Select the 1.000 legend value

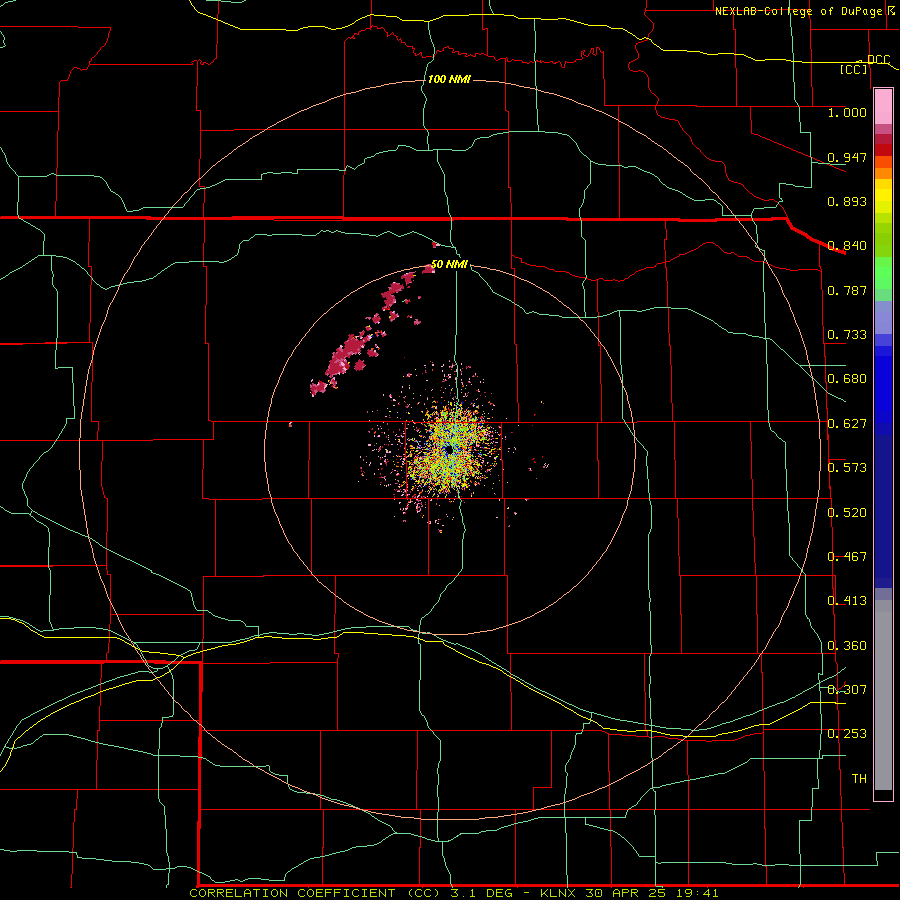[x=847, y=112]
